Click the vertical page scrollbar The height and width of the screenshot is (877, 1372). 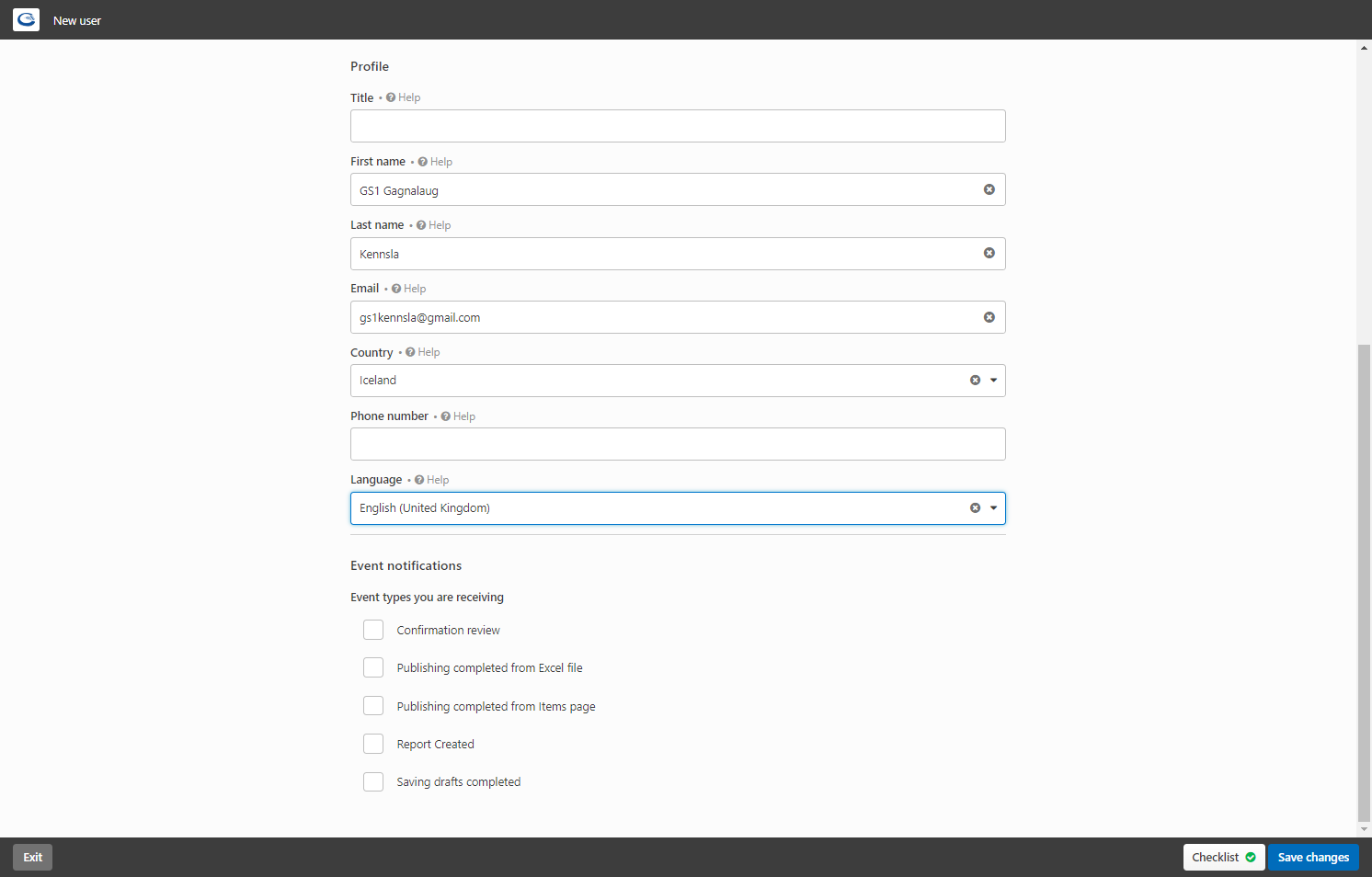click(x=1364, y=584)
